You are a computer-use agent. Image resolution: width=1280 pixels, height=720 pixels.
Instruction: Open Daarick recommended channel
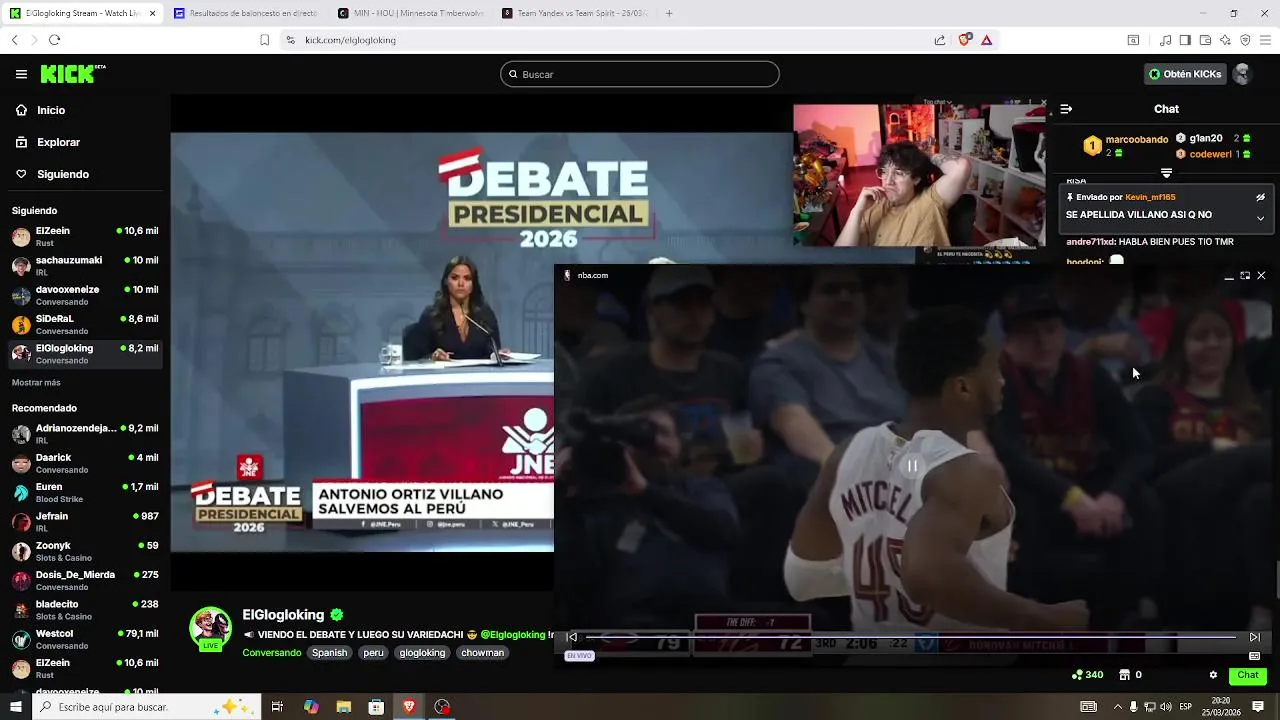click(85, 463)
